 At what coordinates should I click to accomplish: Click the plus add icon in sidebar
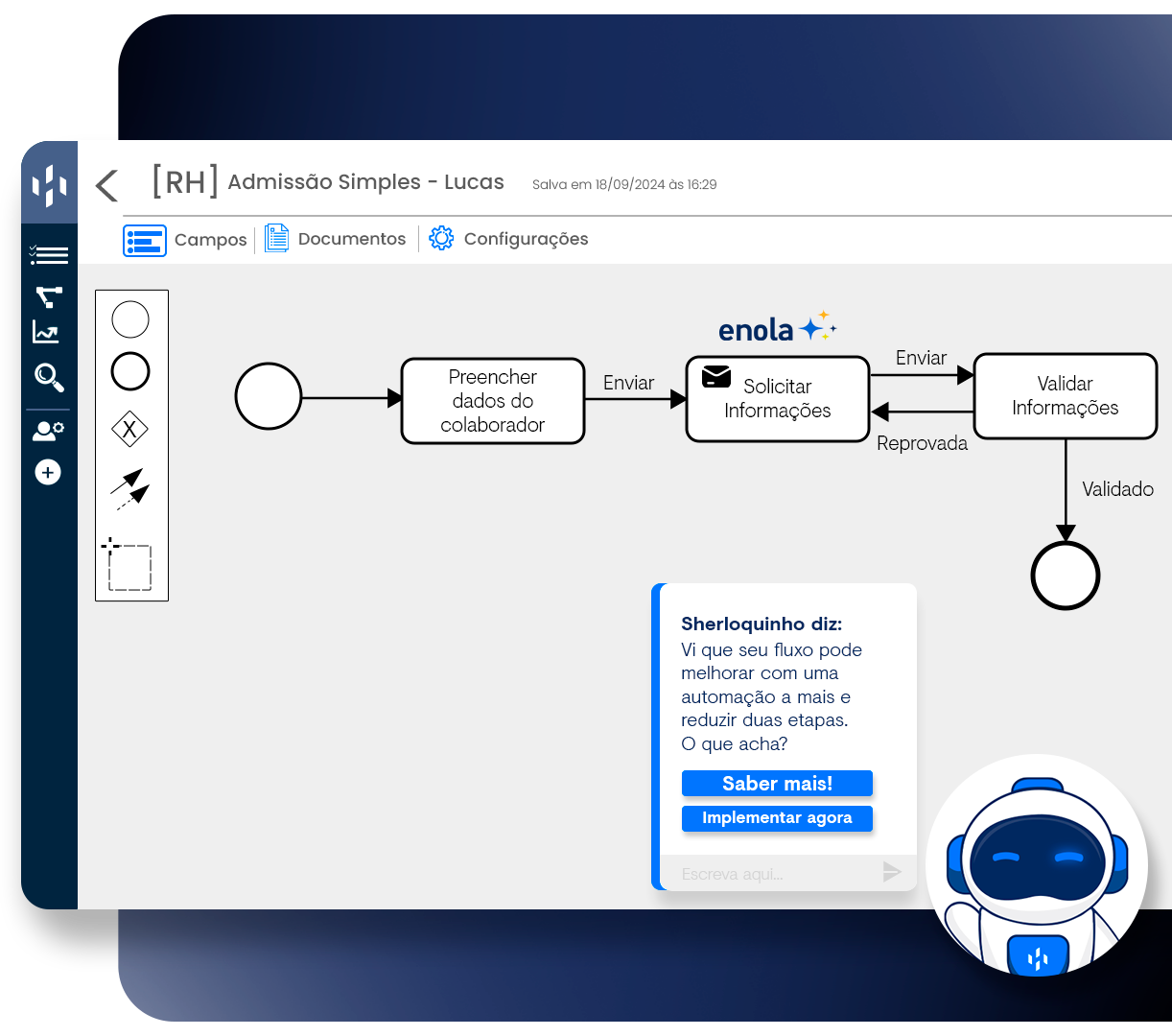(48, 472)
